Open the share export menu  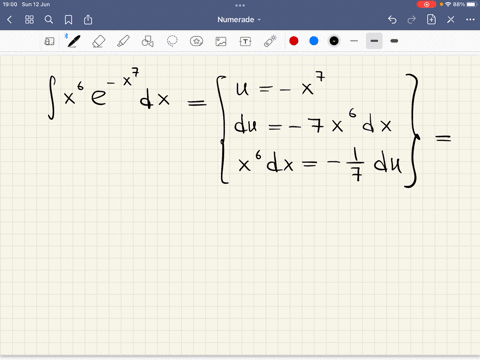[88, 20]
